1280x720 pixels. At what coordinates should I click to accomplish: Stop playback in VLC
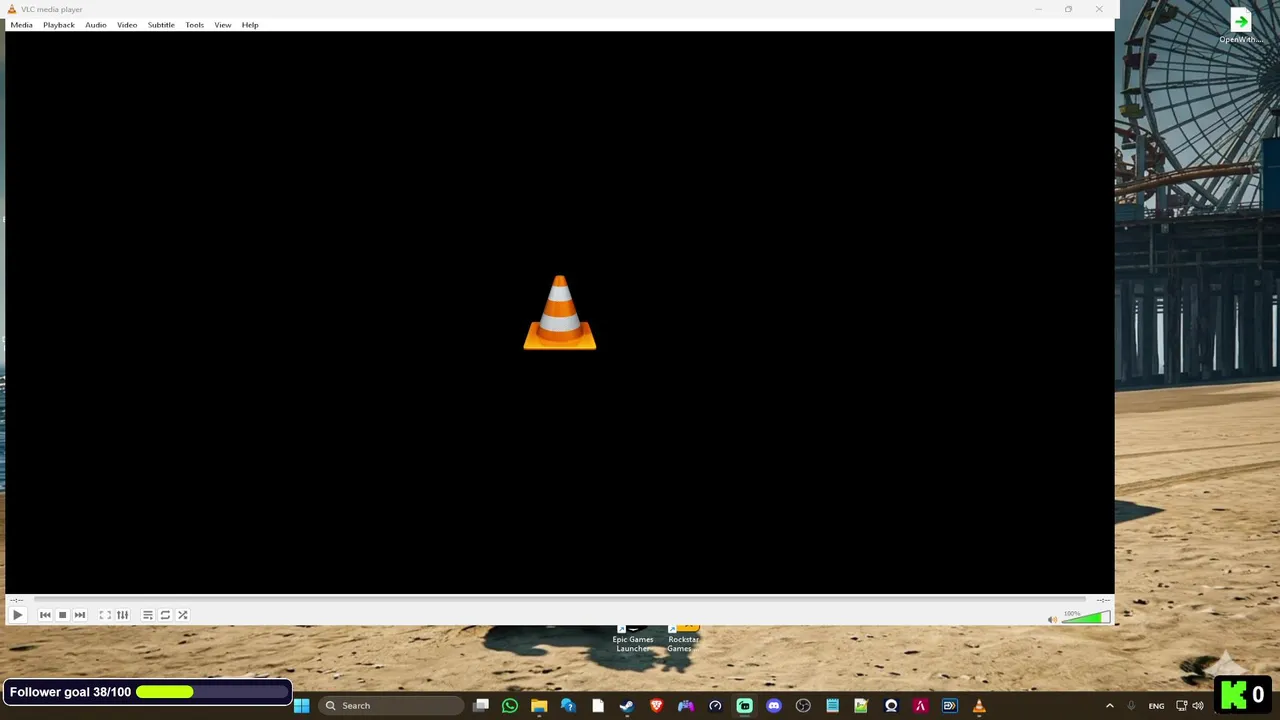(x=62, y=615)
